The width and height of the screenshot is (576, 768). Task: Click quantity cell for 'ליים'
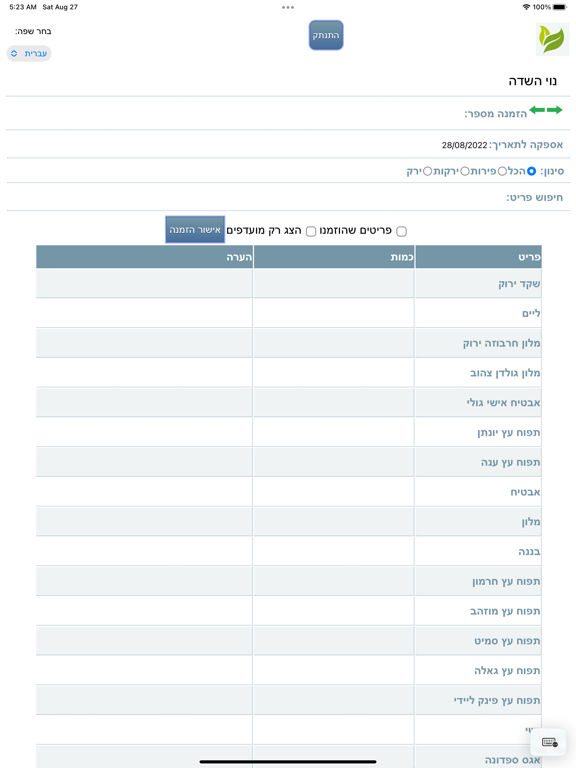[334, 313]
